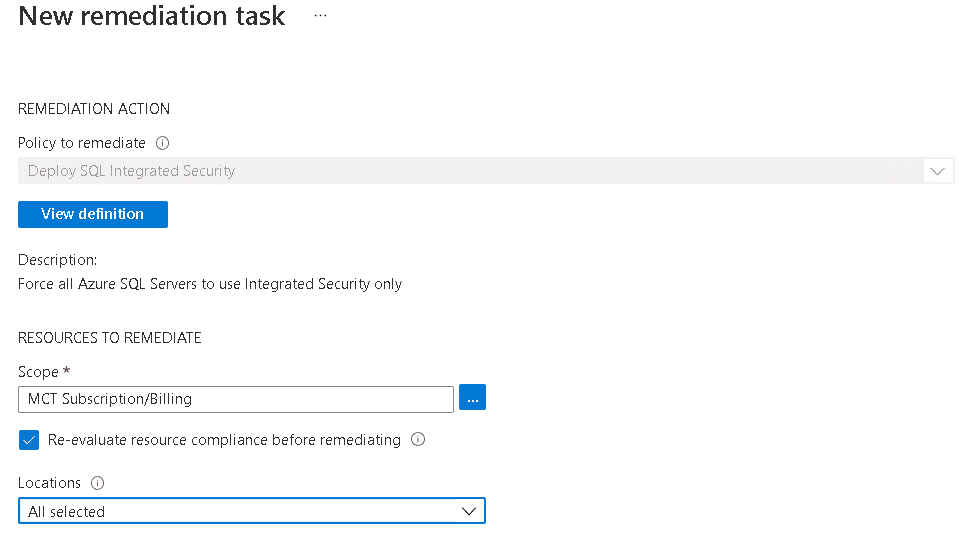Click into the MCT Subscription/Billing scope field
The image size is (965, 533).
236,399
